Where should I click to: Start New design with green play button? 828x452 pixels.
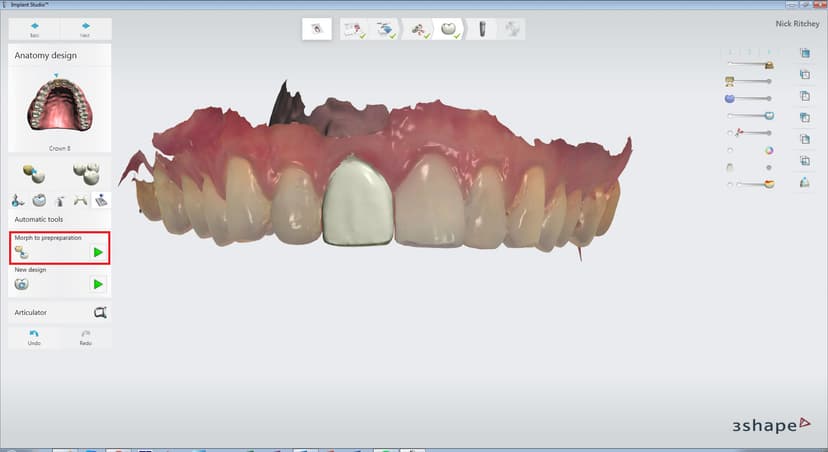click(x=97, y=284)
